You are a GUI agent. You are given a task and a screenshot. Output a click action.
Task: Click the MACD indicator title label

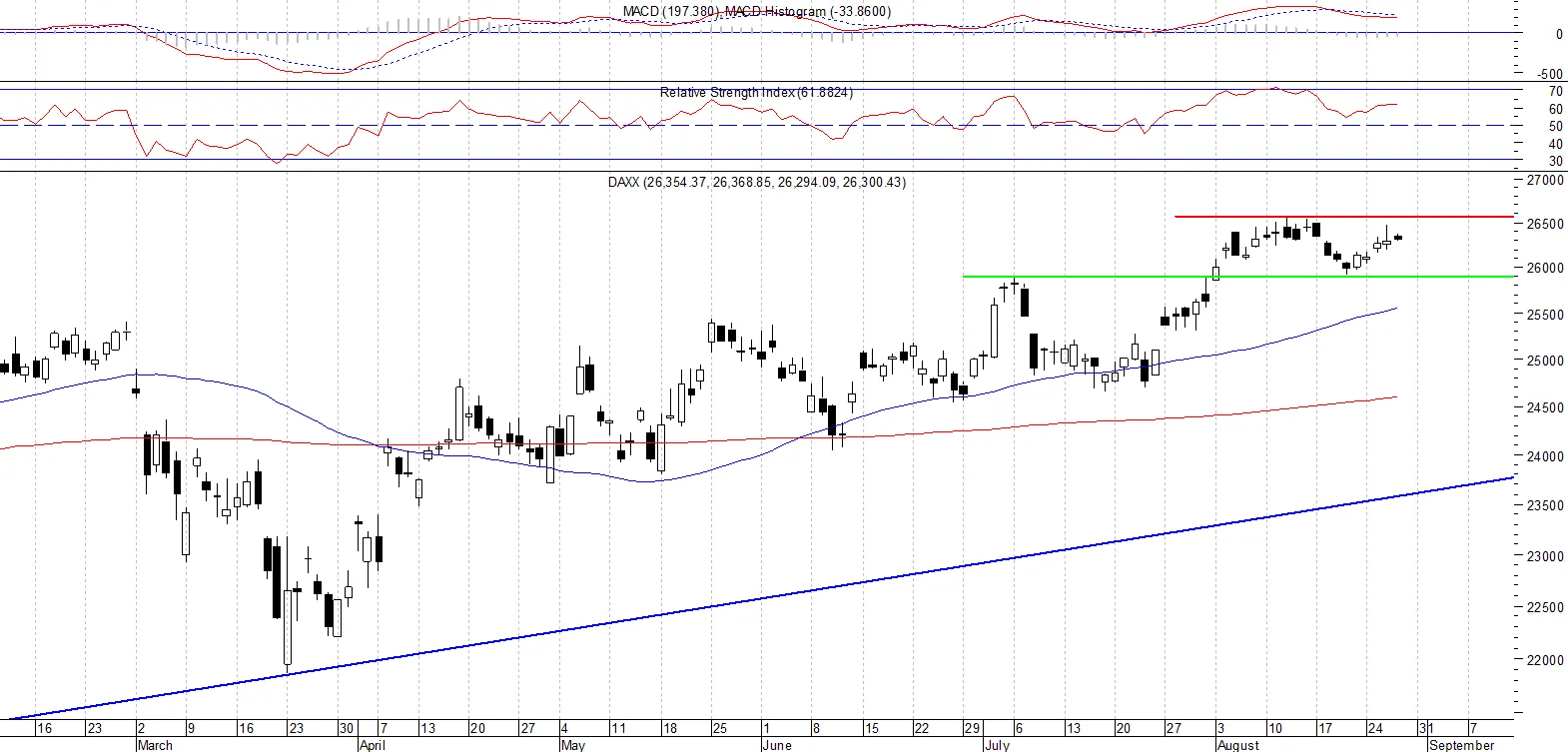(x=757, y=12)
